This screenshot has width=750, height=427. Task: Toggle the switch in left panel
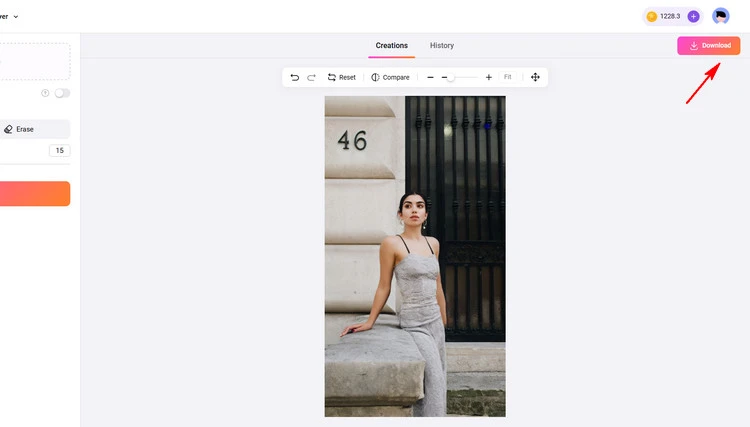62,93
